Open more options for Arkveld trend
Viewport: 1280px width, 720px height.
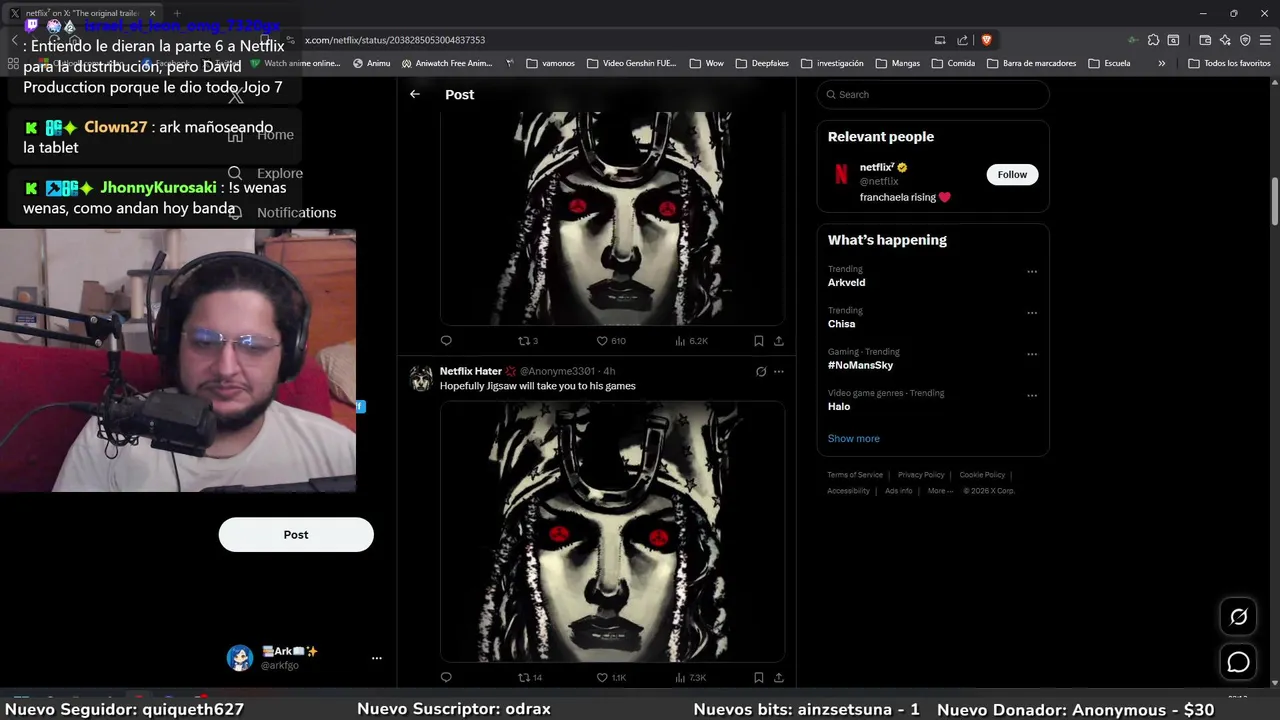[1032, 271]
